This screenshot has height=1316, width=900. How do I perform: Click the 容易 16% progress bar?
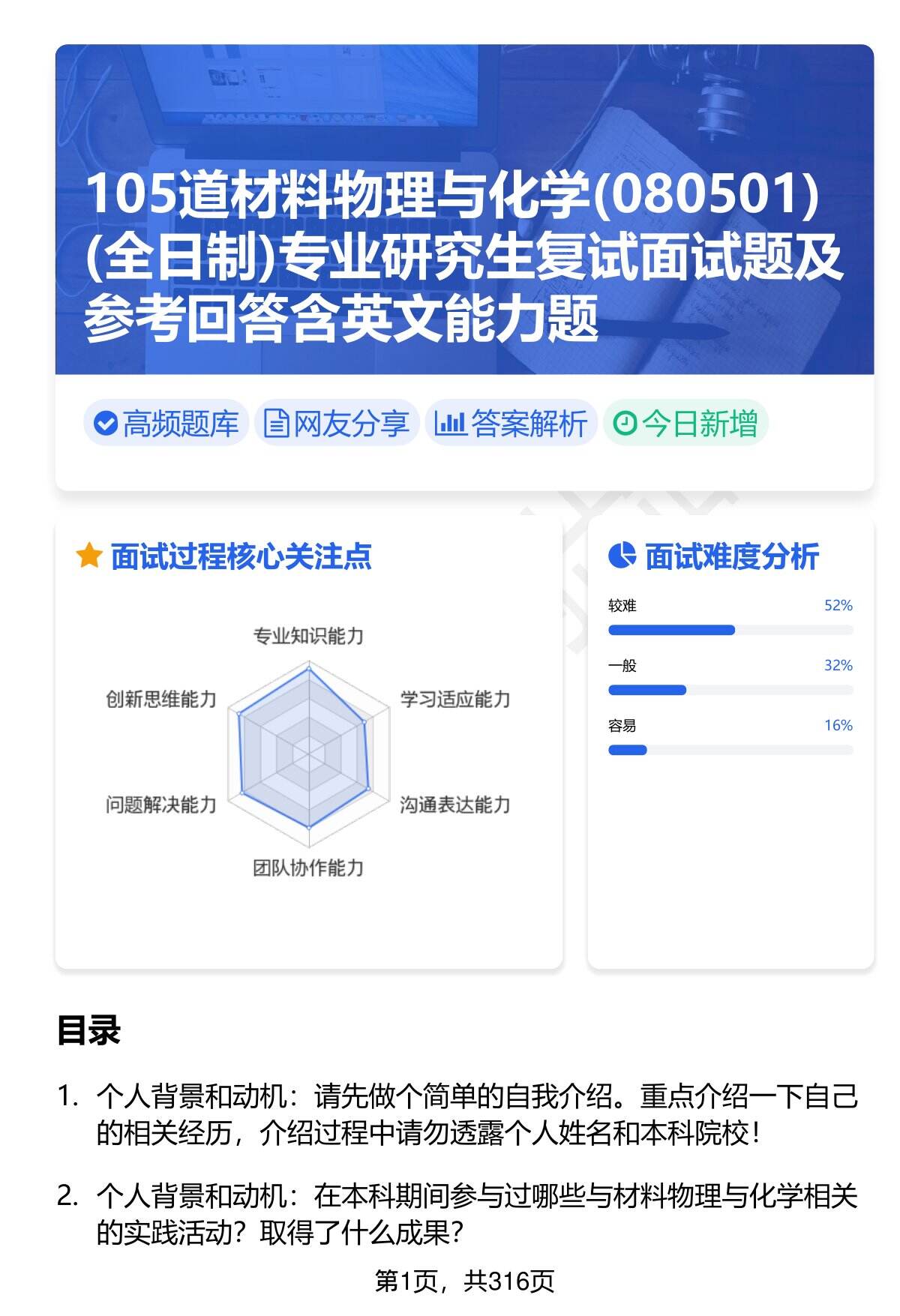[730, 750]
